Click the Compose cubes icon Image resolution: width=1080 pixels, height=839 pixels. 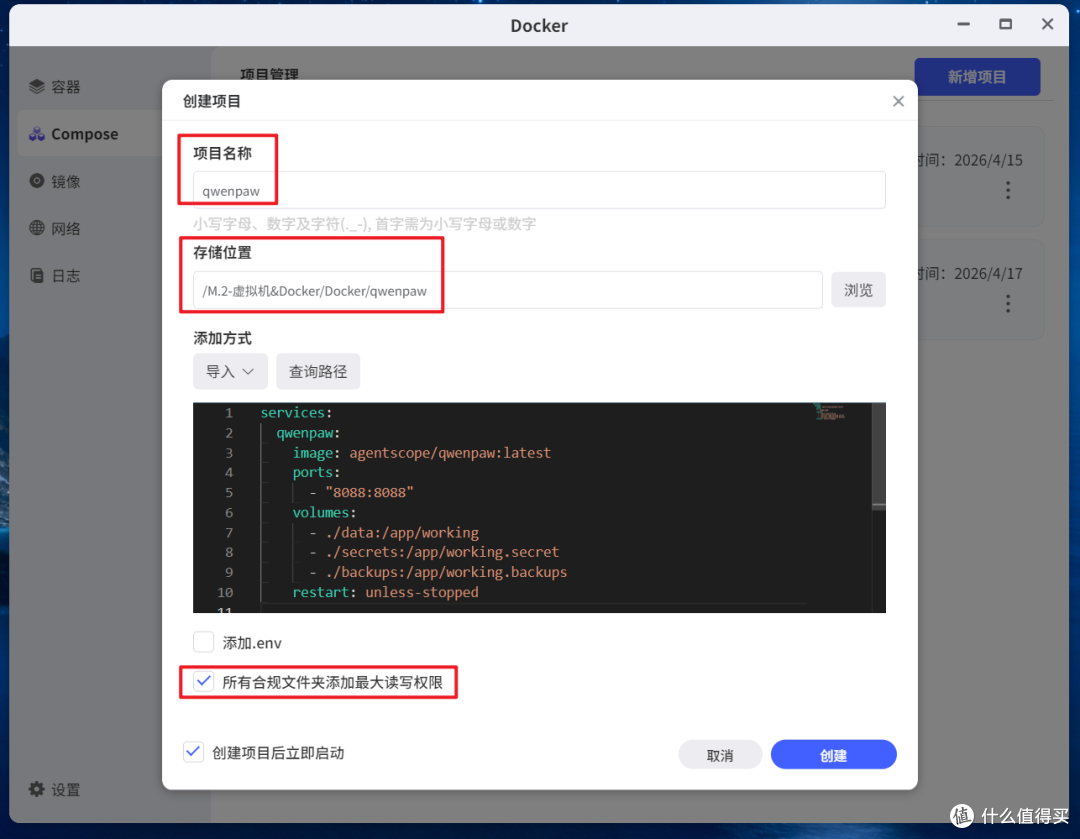coord(37,134)
